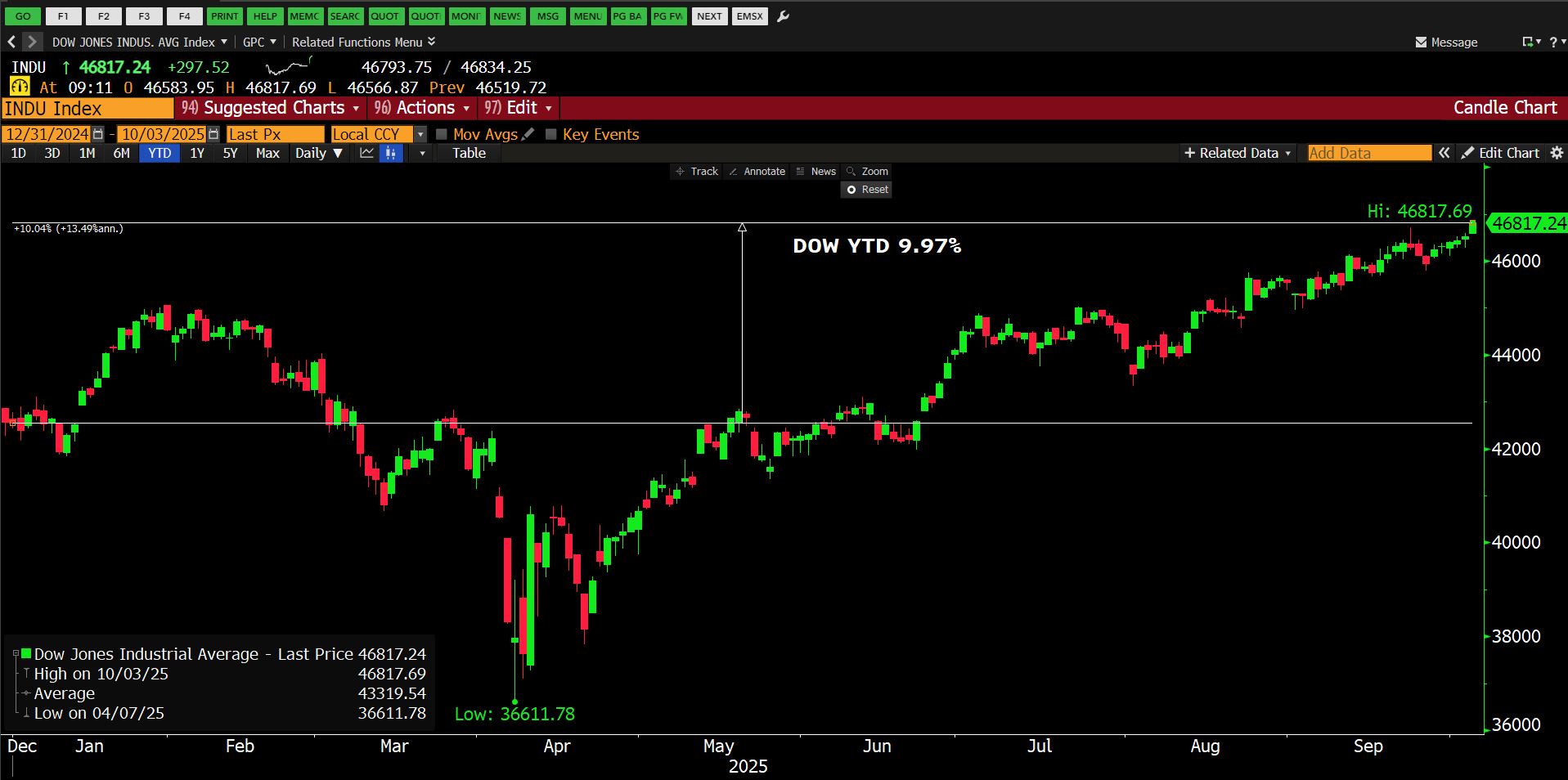Click the Add Data input field
1568x780 pixels.
tap(1368, 153)
